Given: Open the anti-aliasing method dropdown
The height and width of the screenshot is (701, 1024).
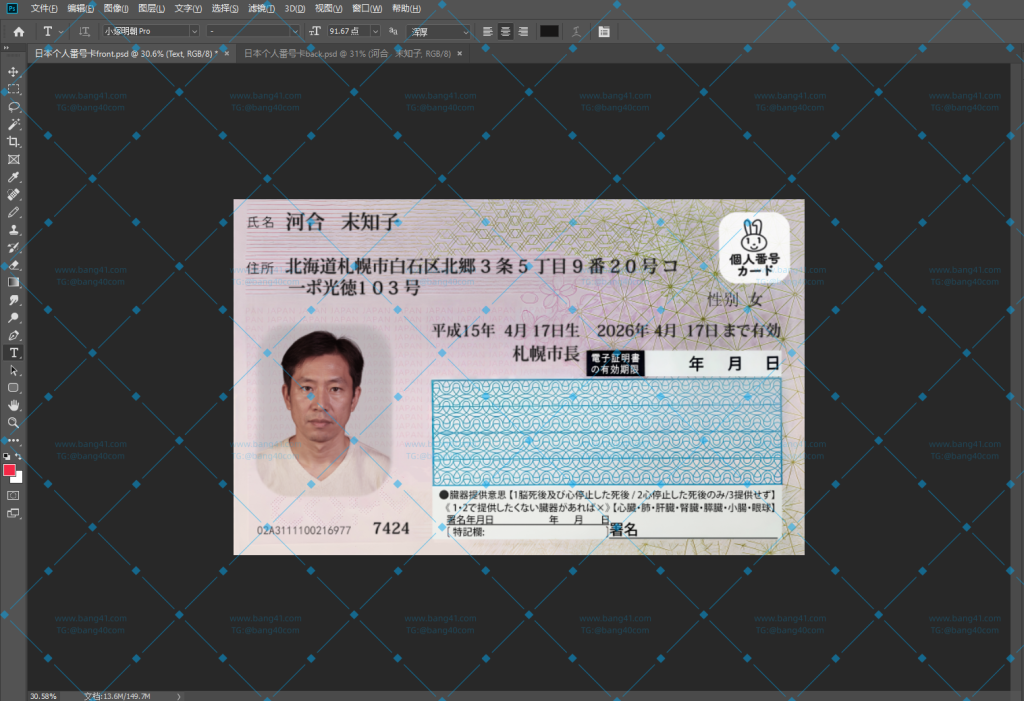Looking at the screenshot, I should (x=440, y=31).
